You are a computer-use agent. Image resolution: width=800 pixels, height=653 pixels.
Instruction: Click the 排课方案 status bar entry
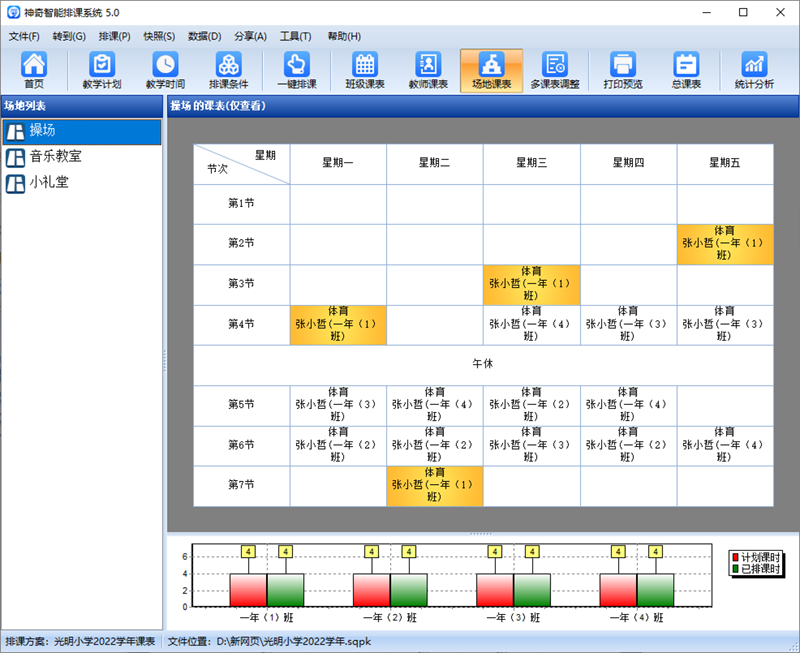coord(80,641)
